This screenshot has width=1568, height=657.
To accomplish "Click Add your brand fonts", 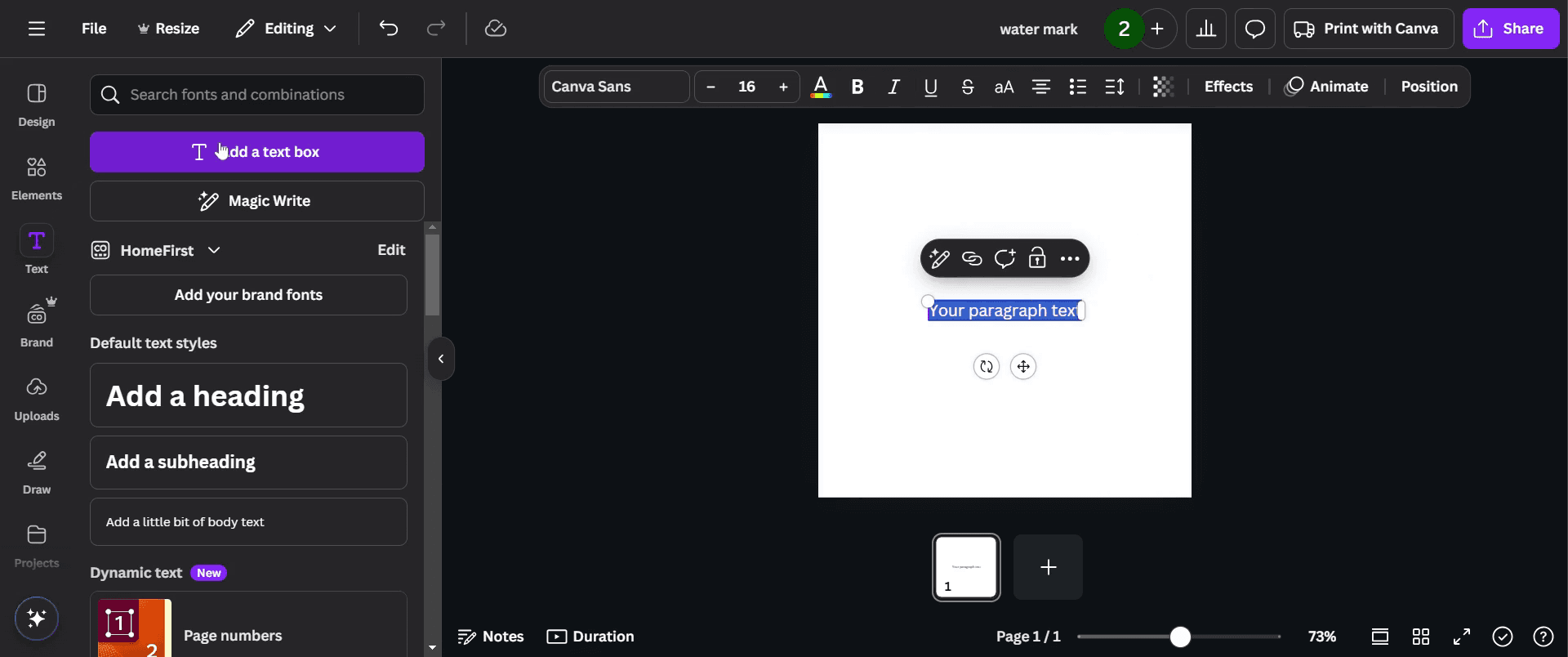I will 248,295.
